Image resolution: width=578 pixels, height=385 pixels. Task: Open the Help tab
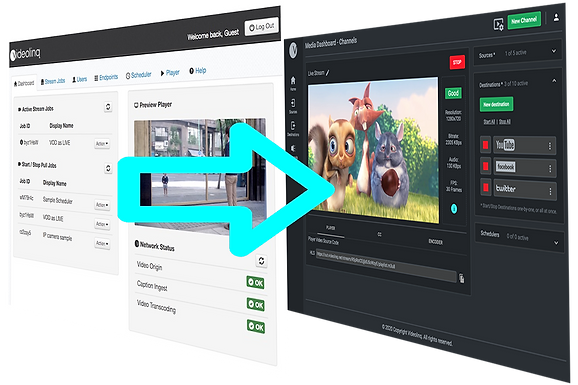coord(198,70)
